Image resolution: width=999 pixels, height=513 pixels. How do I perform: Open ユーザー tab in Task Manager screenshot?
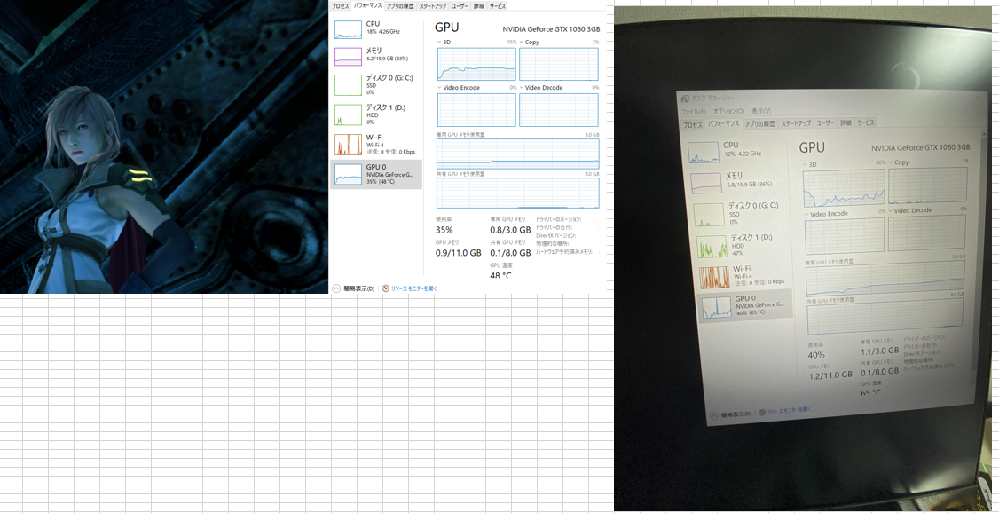click(x=460, y=6)
